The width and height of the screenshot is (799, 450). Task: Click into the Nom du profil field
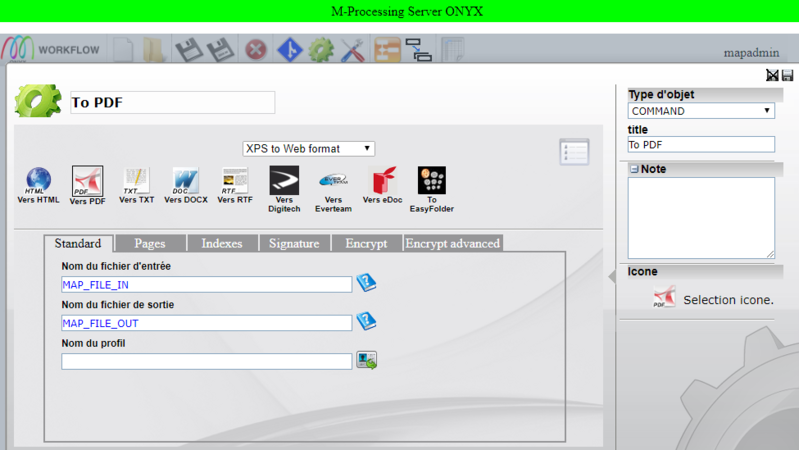tap(207, 362)
